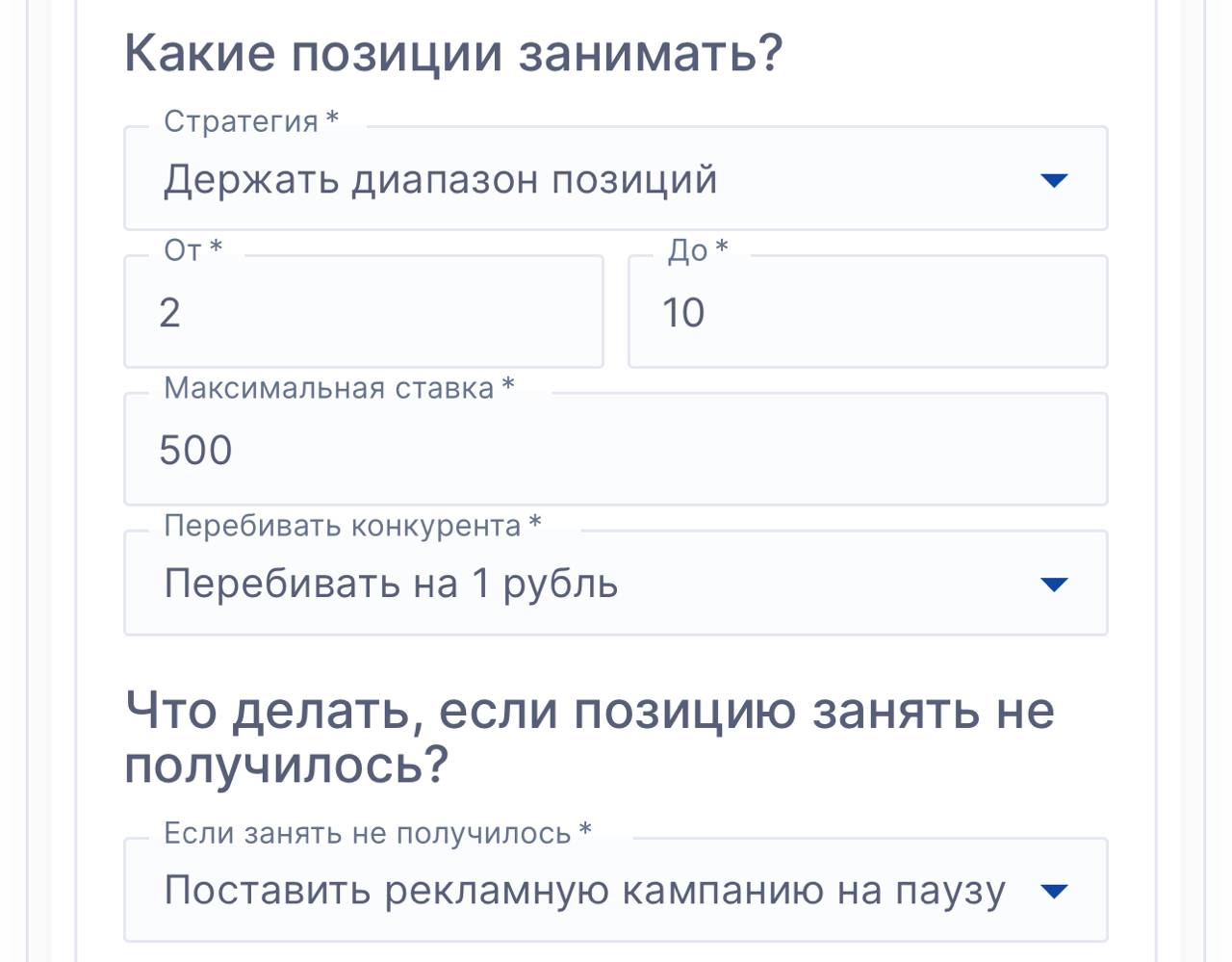Click the arrow icon in Если занять не получилось dropdown
The image size is (1232, 962).
pos(1055,891)
